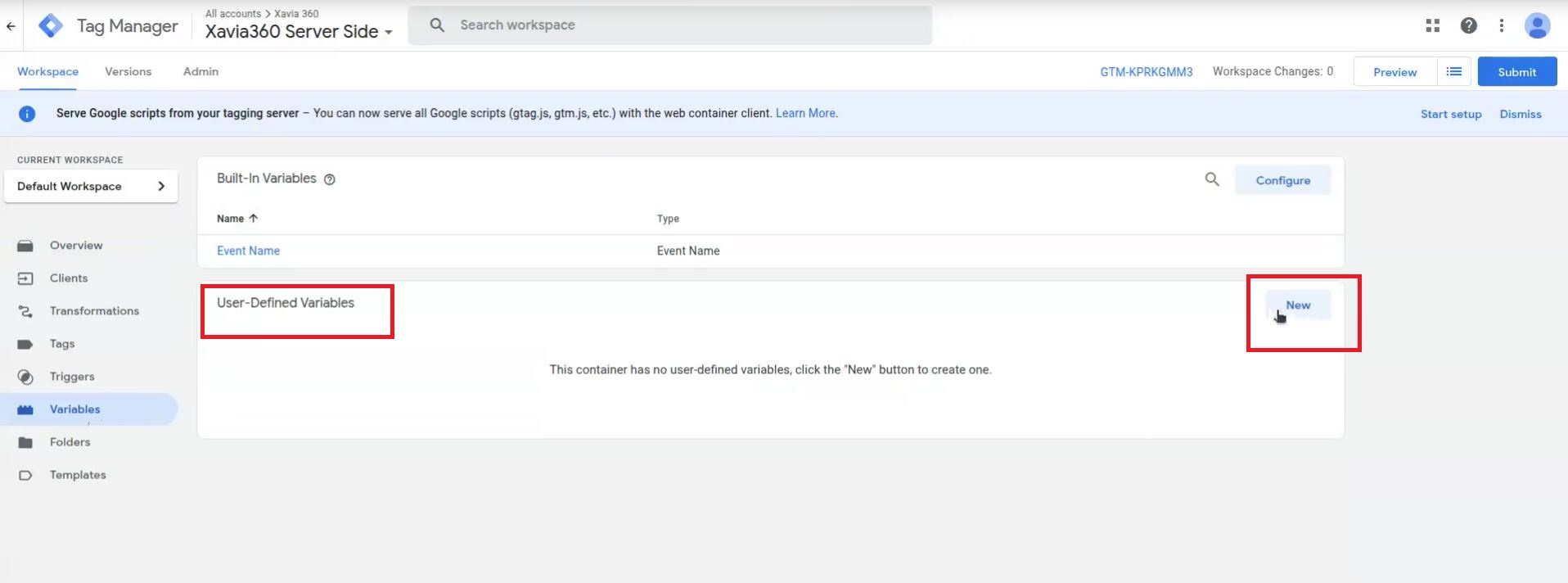Open the Google apps grid icon
Viewport: 1568px width, 583px height.
1432,25
